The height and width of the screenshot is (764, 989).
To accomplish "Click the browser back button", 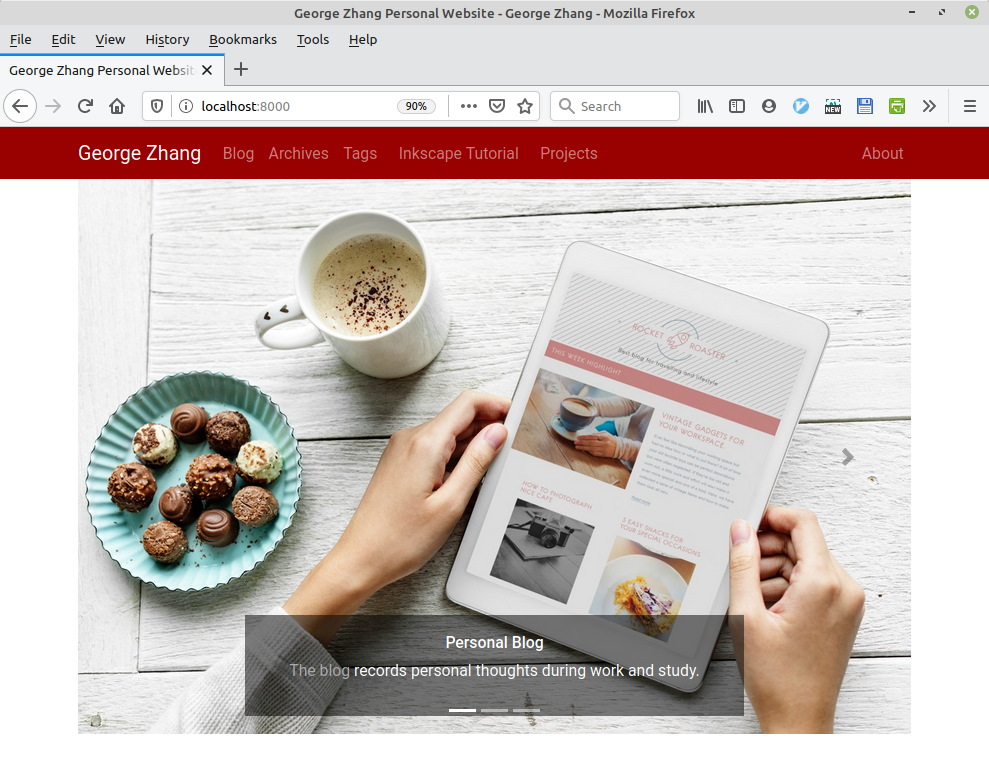I will coord(20,106).
